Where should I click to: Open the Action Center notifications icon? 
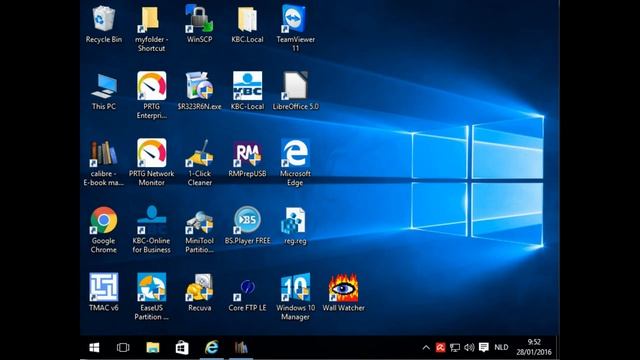(x=484, y=347)
